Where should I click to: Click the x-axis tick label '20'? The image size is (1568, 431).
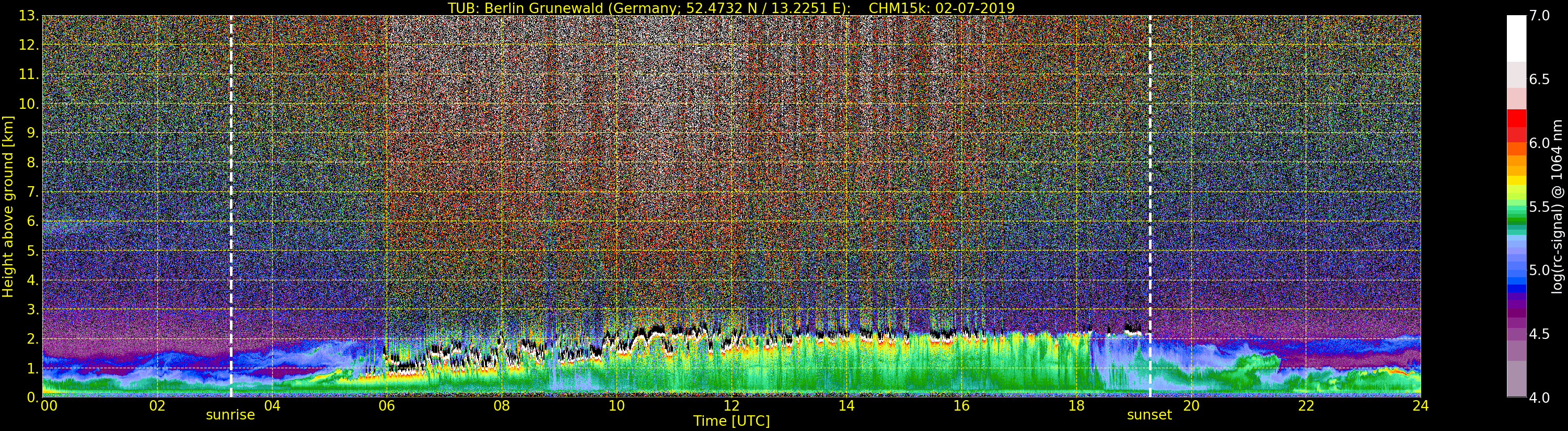[x=1191, y=406]
